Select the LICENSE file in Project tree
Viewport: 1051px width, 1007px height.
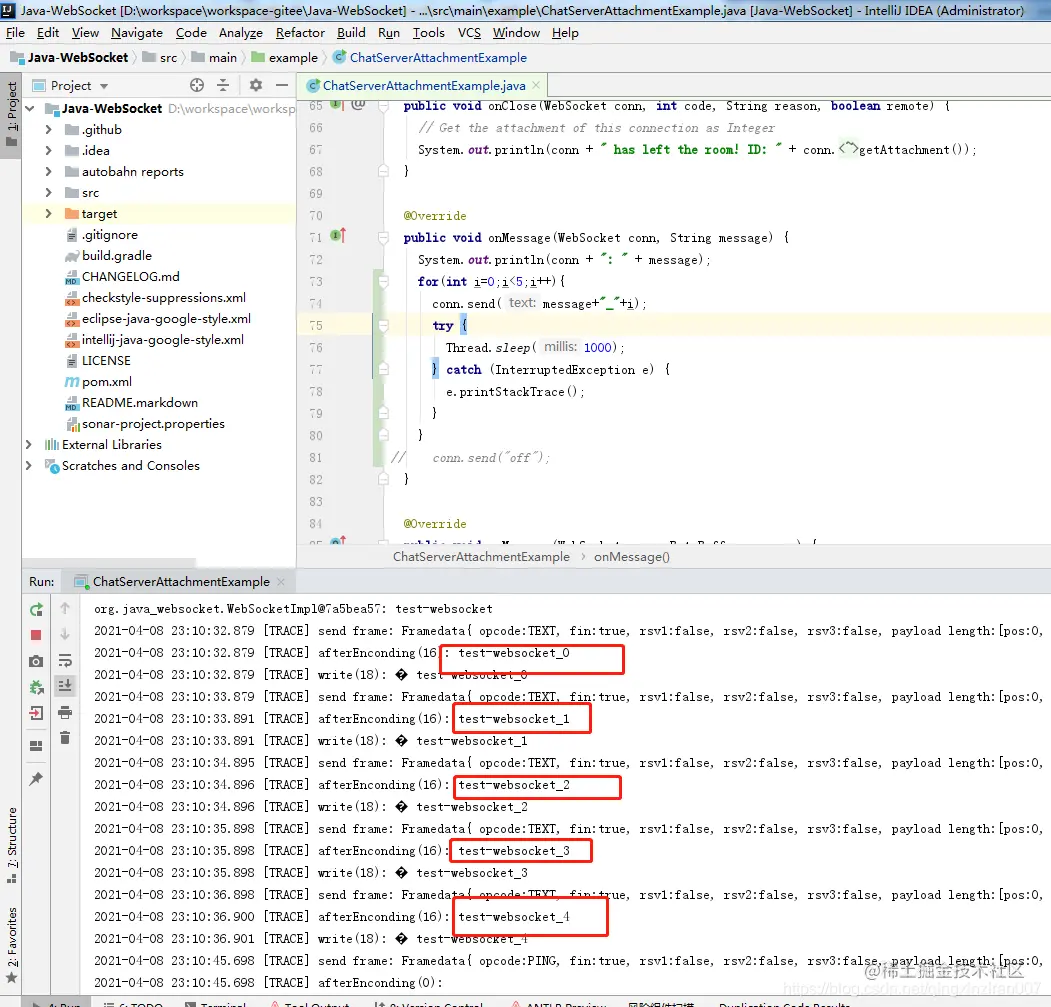tap(106, 361)
